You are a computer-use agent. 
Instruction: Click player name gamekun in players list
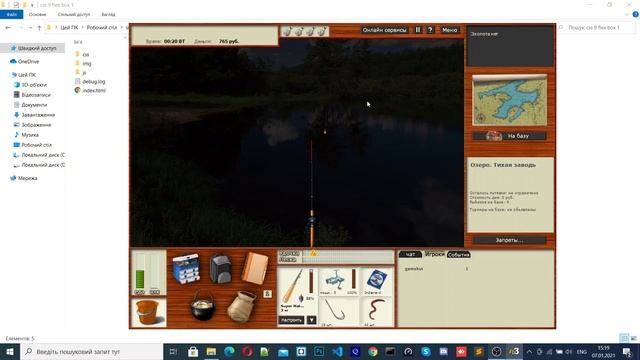point(413,269)
